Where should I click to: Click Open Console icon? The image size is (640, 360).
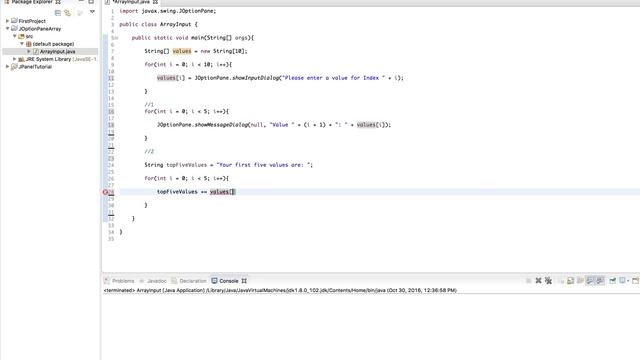(x=636, y=281)
